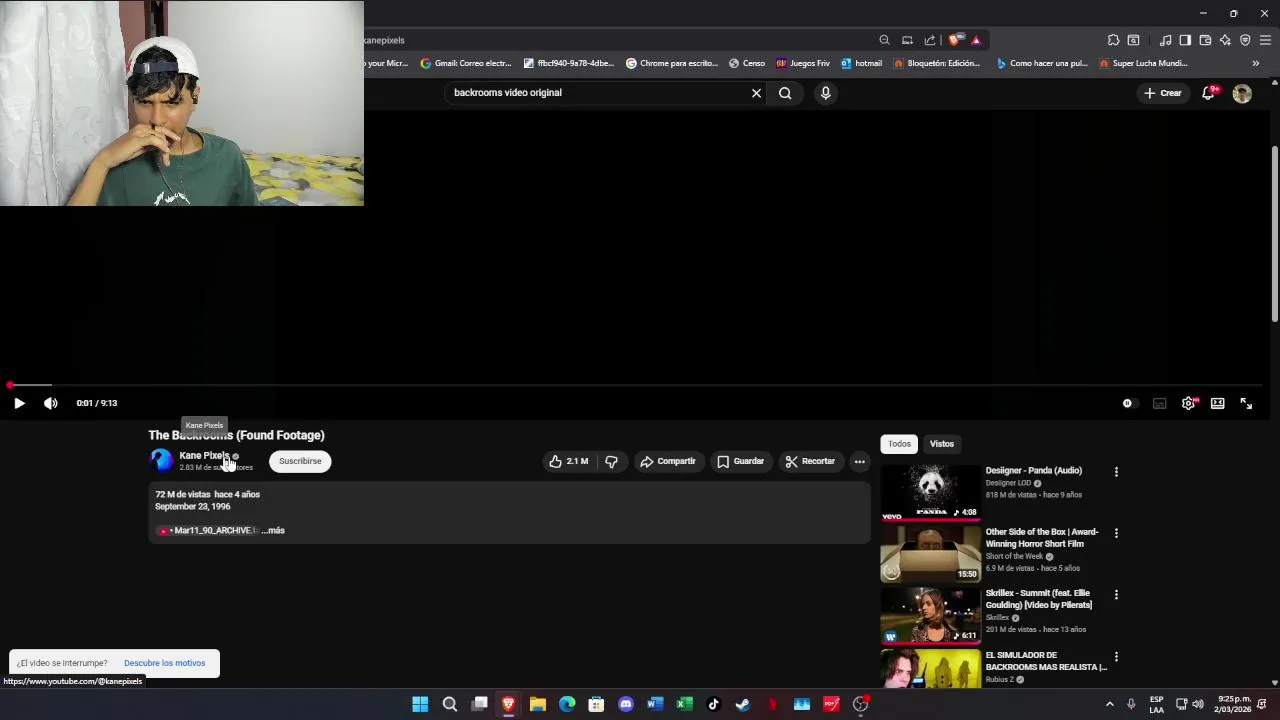Image resolution: width=1280 pixels, height=720 pixels.
Task: Play the Backrooms video
Action: pyautogui.click(x=19, y=403)
